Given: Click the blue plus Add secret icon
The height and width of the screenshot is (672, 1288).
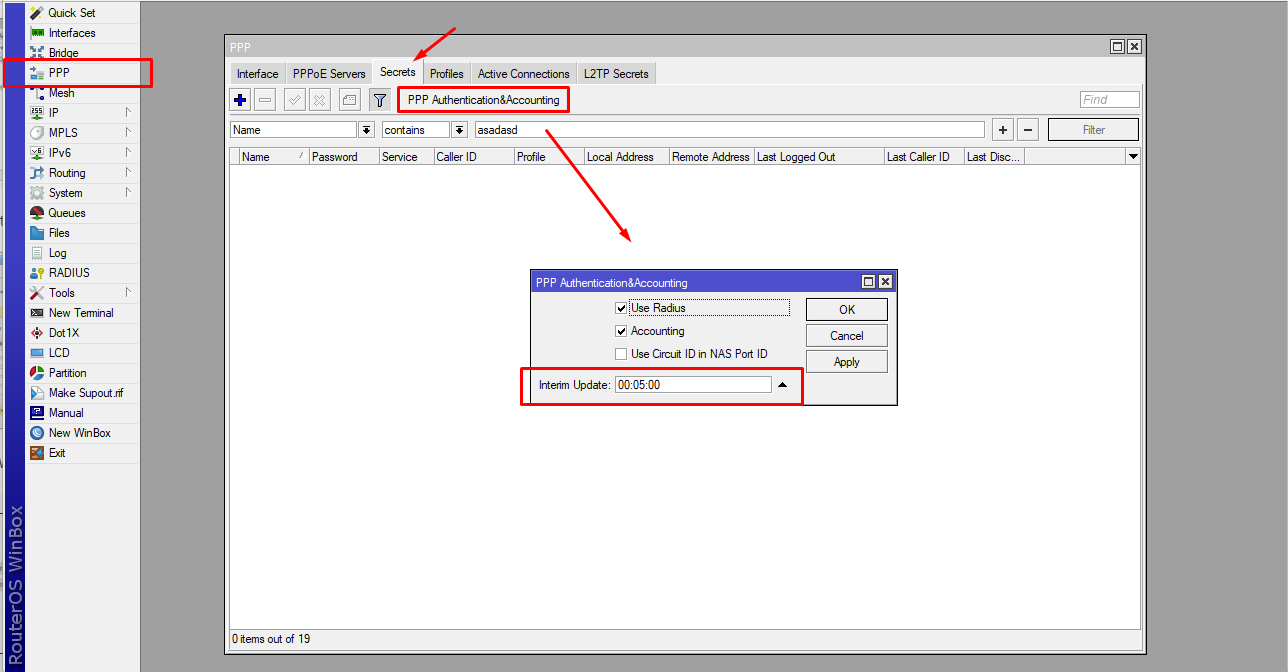Looking at the screenshot, I should 240,100.
